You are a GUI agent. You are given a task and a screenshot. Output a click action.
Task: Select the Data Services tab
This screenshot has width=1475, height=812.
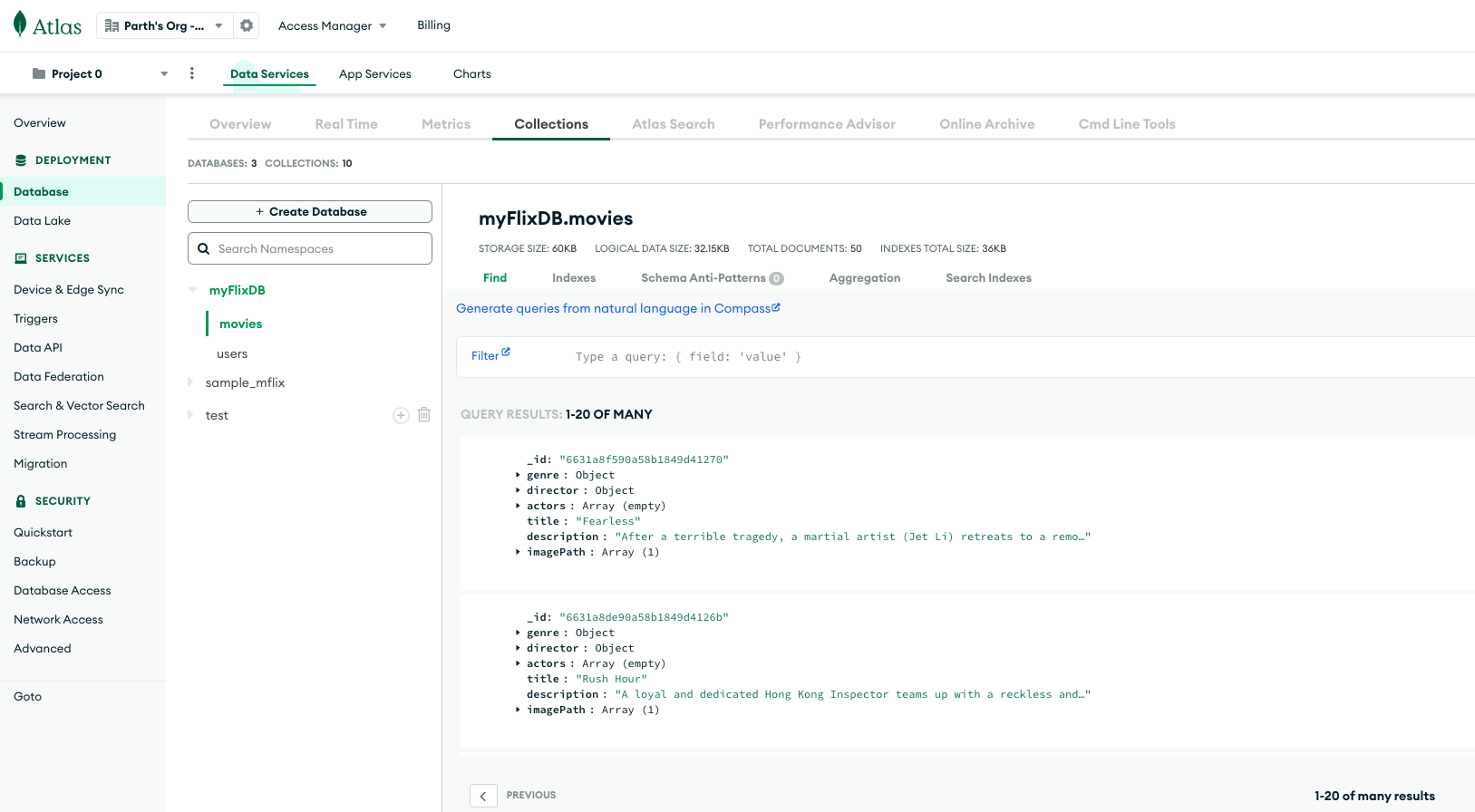point(269,74)
